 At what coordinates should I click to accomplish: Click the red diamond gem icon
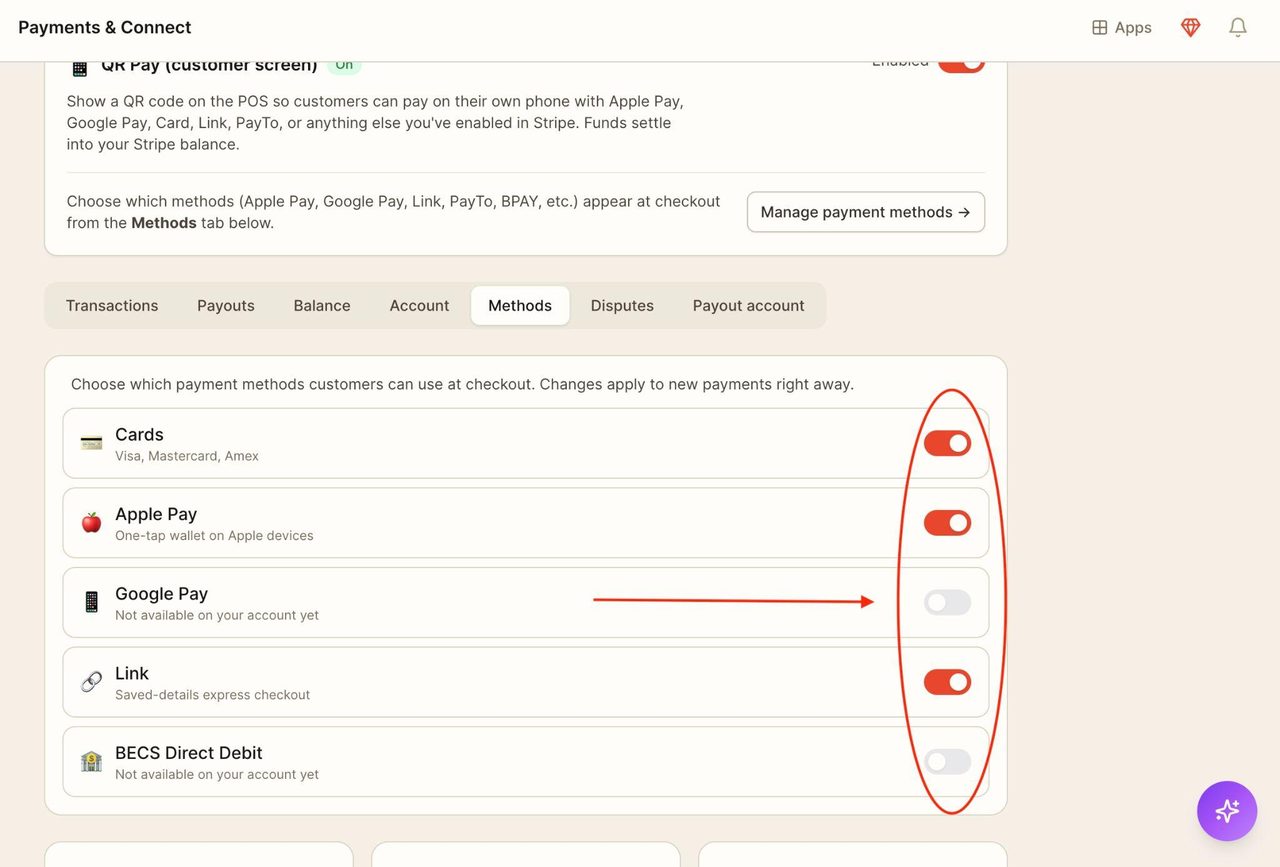click(1190, 28)
